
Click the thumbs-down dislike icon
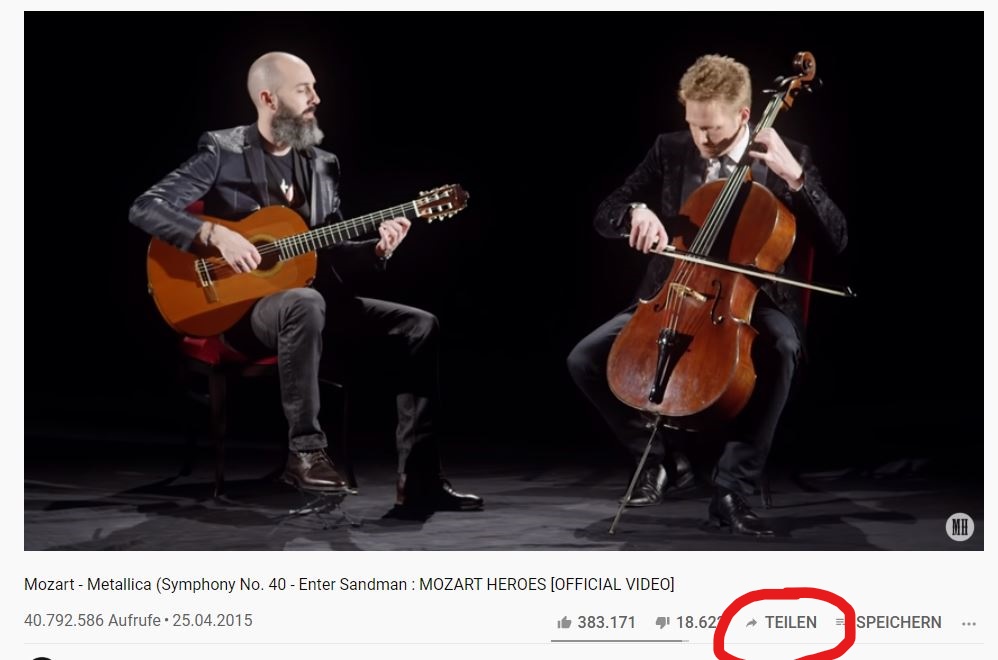tap(663, 622)
